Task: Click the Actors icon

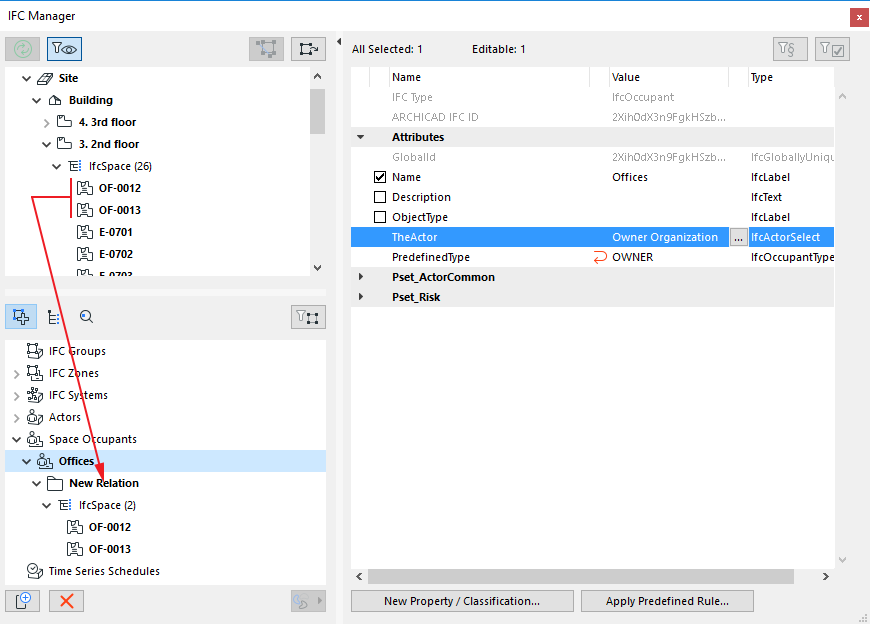Action: point(35,417)
